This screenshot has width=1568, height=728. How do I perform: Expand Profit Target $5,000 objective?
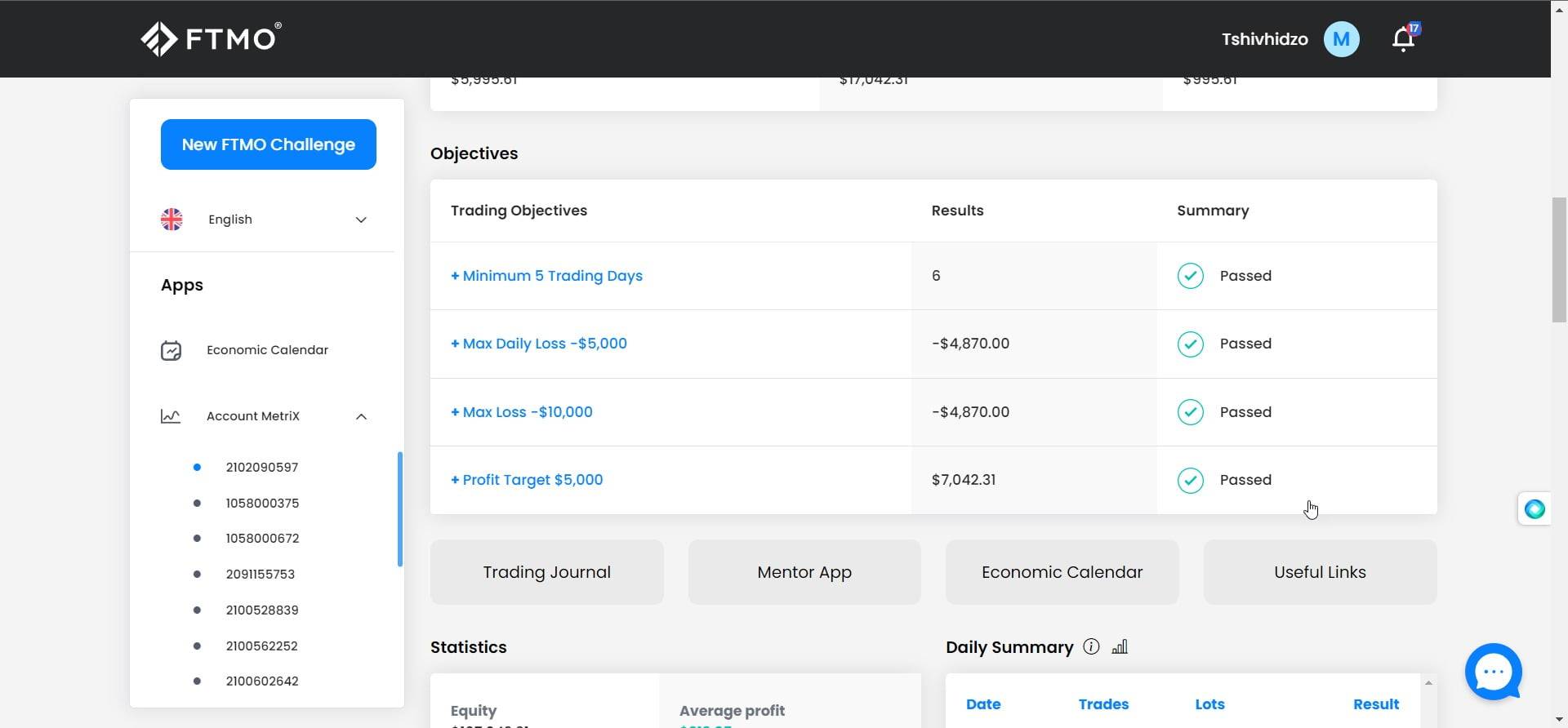(x=527, y=480)
